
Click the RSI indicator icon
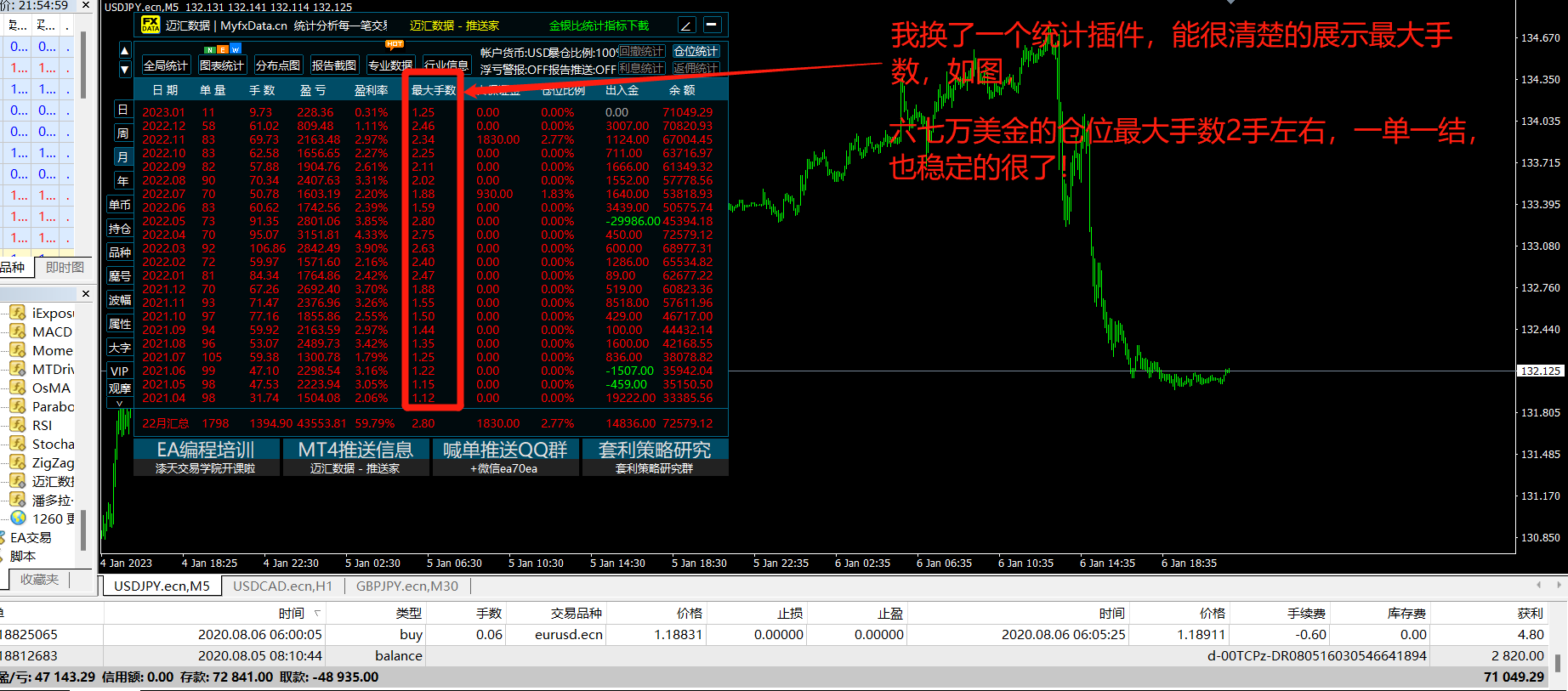18,425
